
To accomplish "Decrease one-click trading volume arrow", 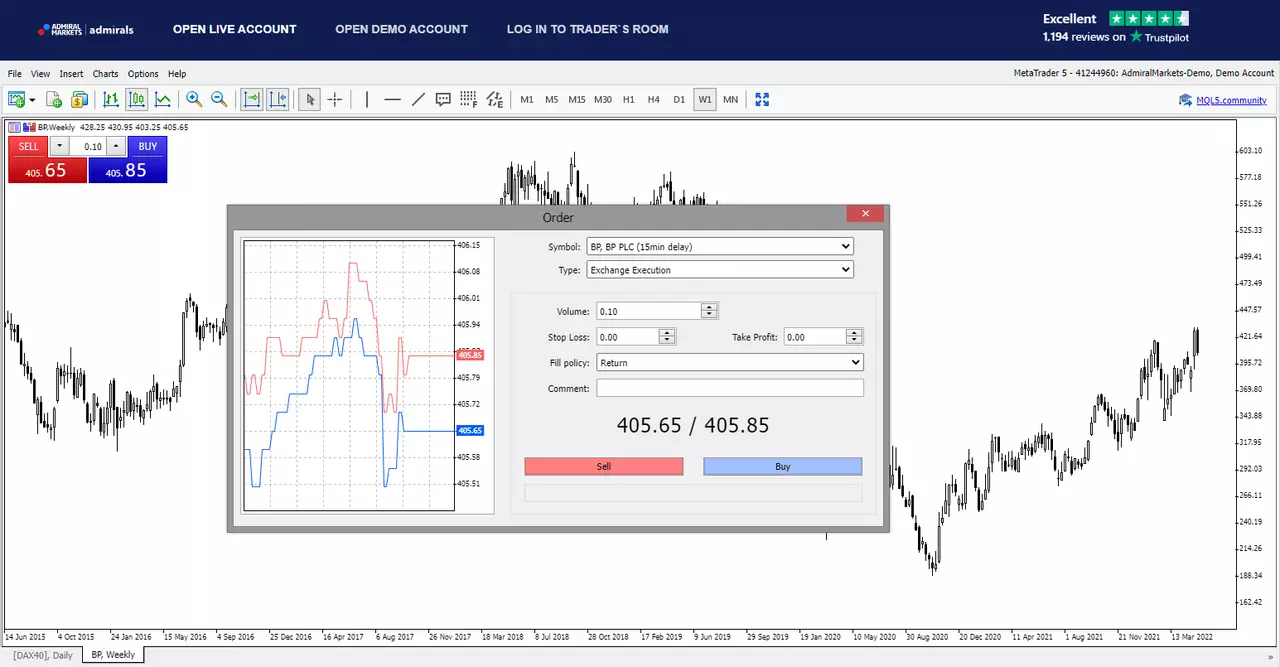I will click(x=58, y=147).
